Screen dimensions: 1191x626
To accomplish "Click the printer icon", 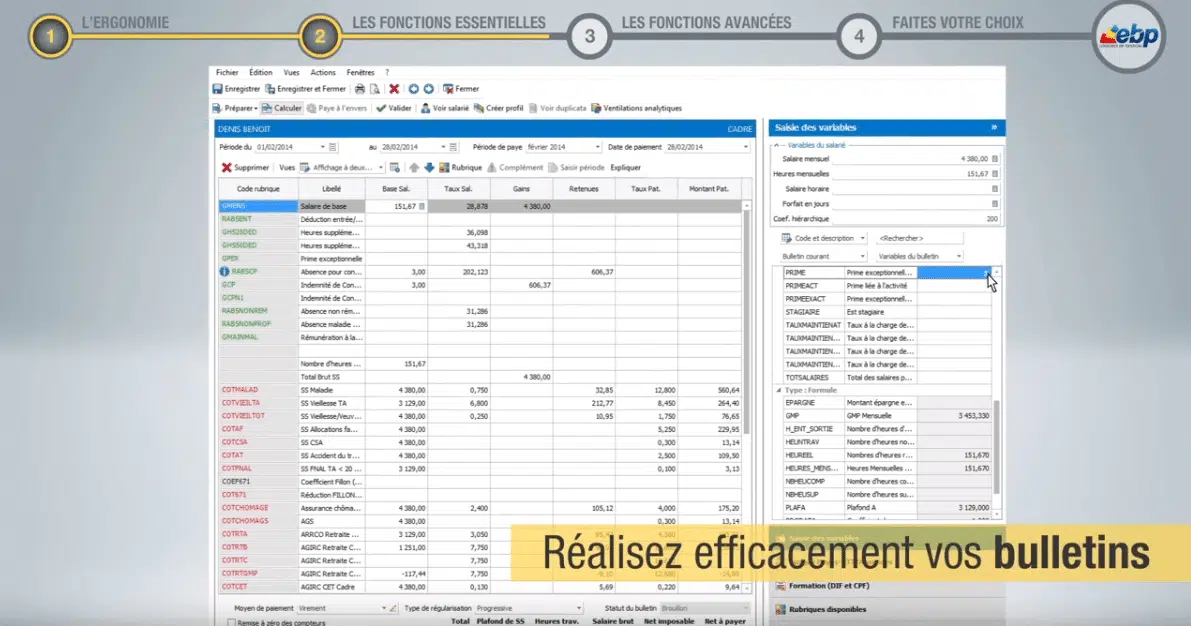I will (x=360, y=89).
